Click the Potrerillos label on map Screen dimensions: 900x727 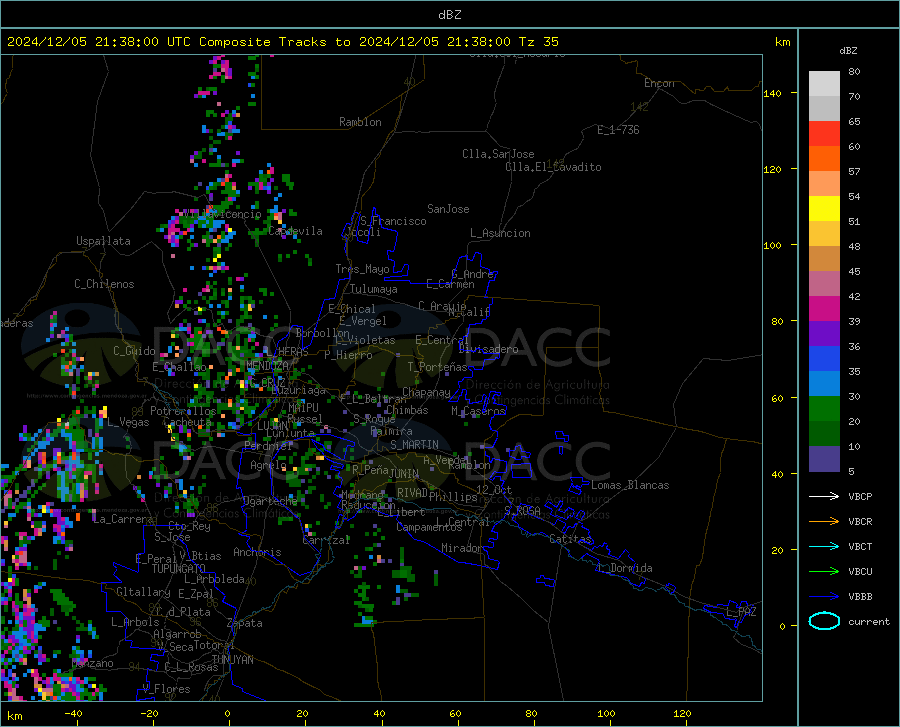[x=183, y=411]
